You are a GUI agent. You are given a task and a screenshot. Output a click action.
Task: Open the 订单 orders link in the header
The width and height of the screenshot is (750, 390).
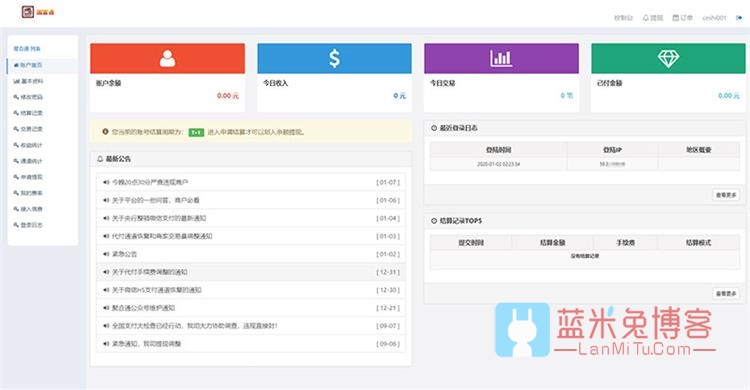point(683,18)
